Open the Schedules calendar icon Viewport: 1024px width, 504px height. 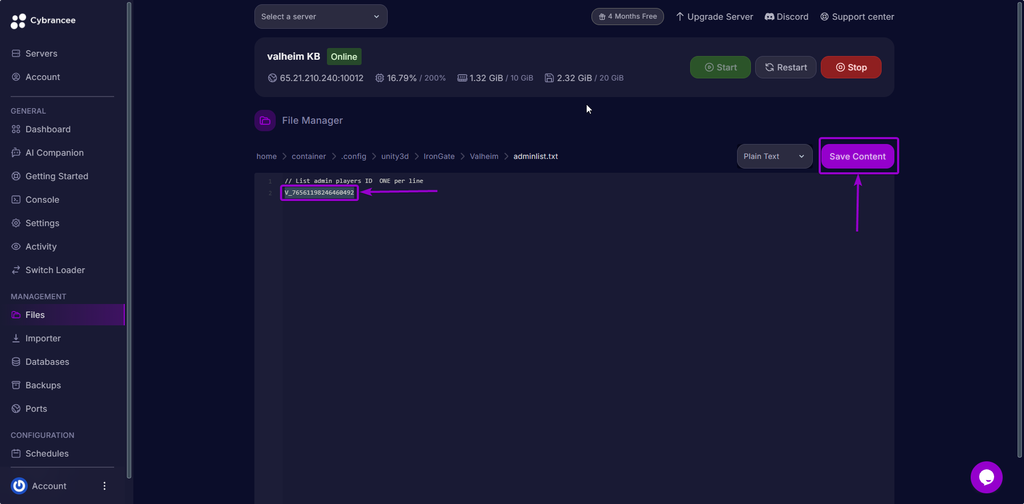(16, 453)
